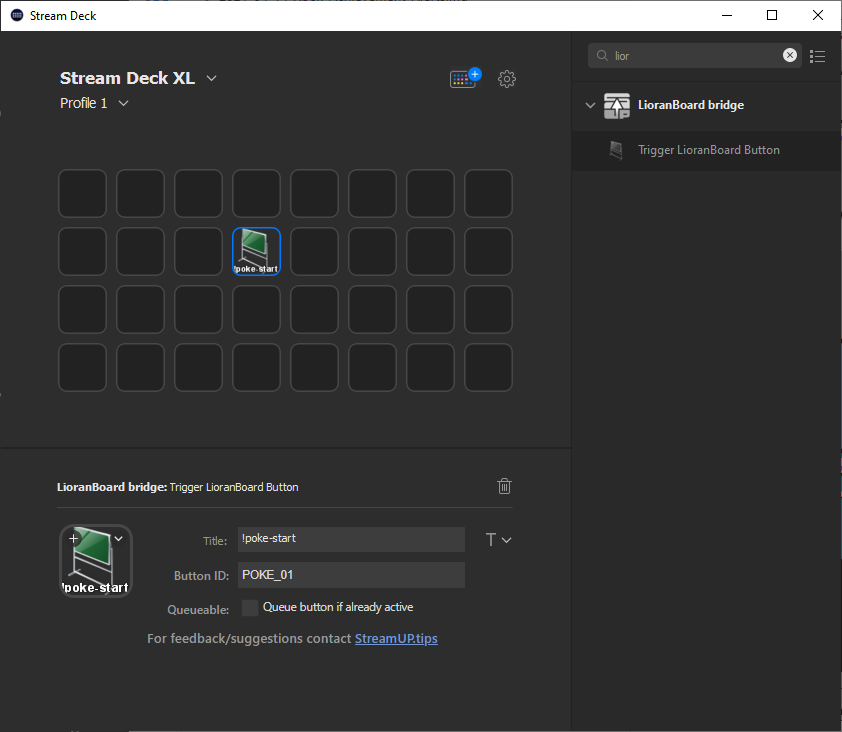Image resolution: width=842 pixels, height=732 pixels.
Task: Select the Trigger LioranBoard Button action icon
Action: 616,150
